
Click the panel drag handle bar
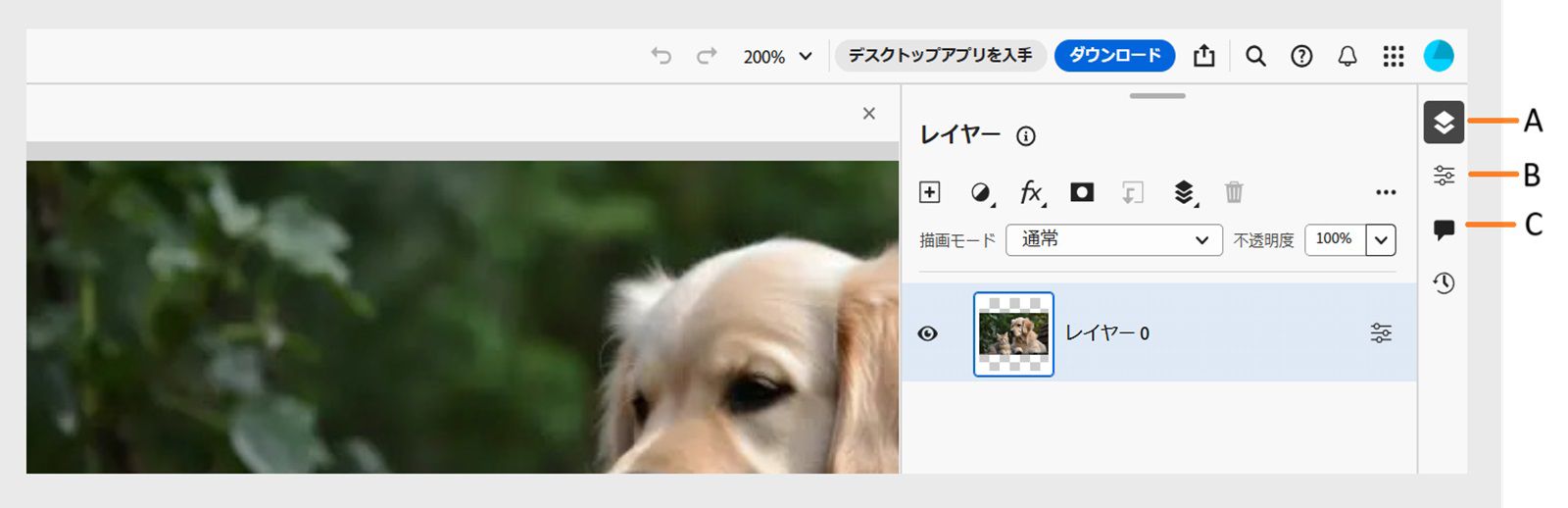tap(1157, 96)
